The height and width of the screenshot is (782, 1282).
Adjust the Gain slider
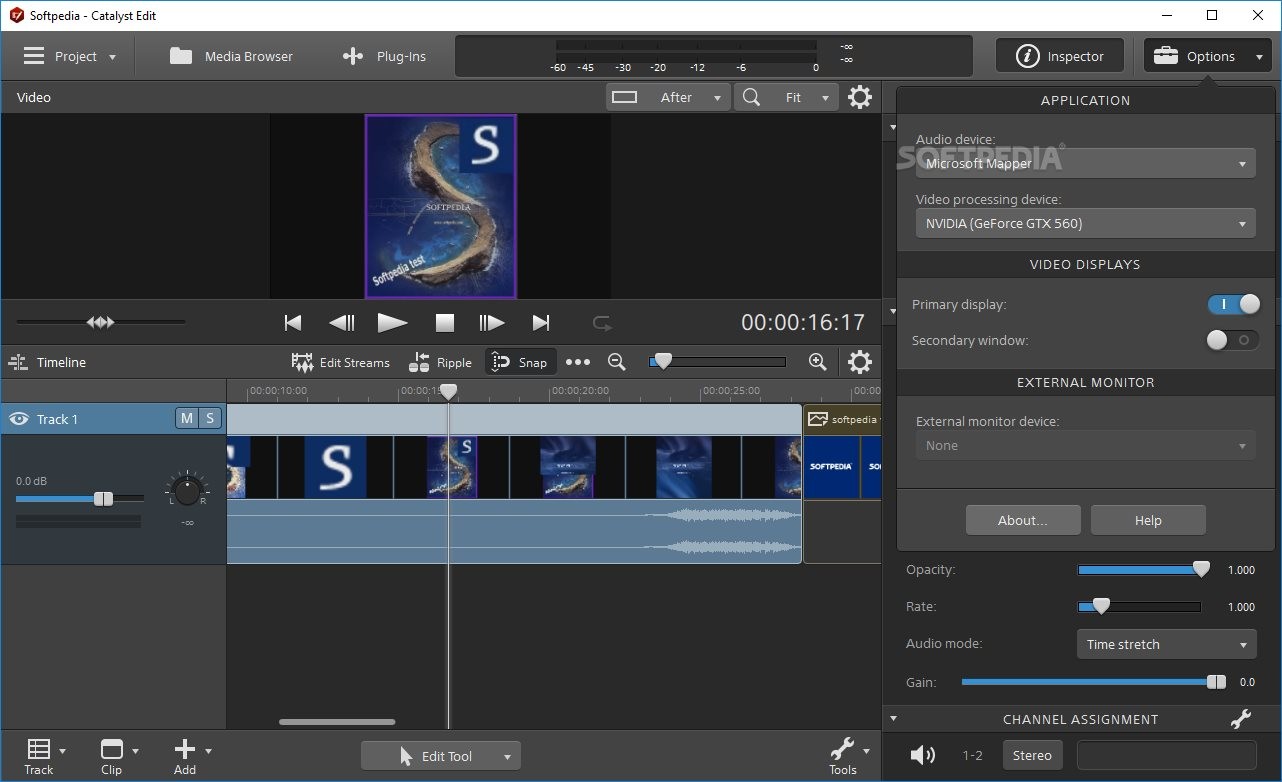tap(1094, 682)
